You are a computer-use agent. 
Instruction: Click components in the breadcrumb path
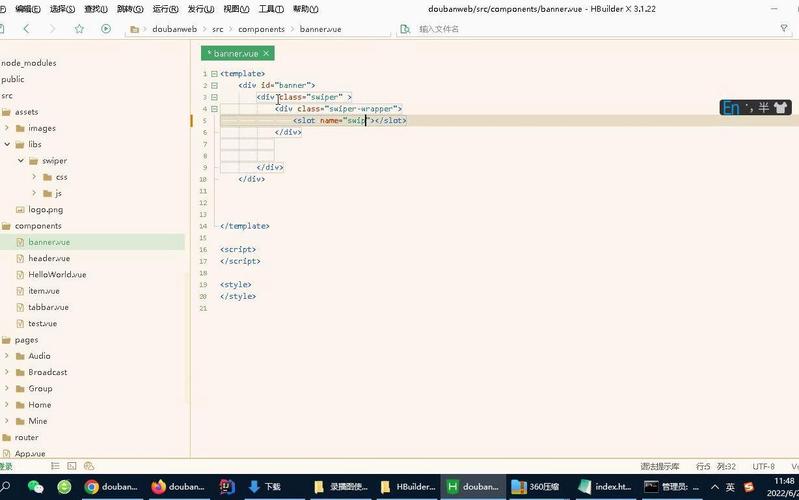tap(261, 29)
